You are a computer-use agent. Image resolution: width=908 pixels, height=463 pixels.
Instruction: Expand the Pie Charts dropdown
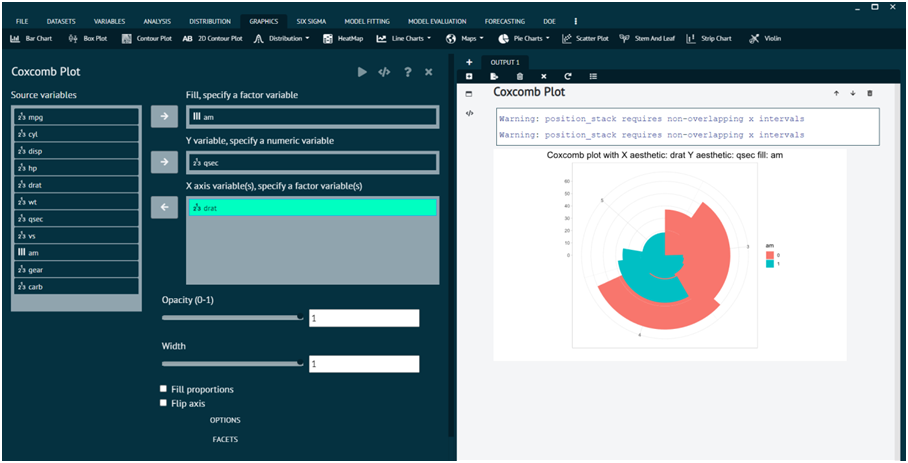[524, 39]
